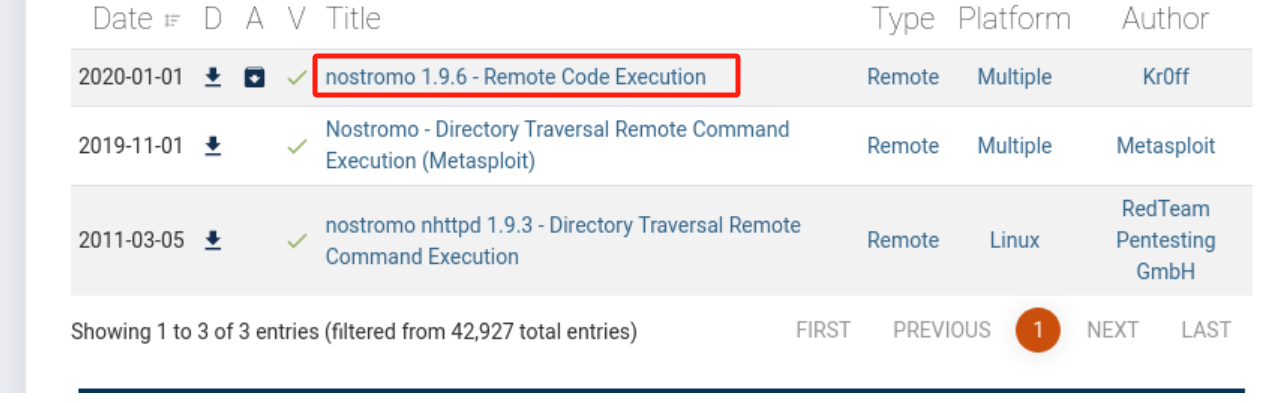Download the nostromo 1.9.6 exploit
Image resolution: width=1270 pixels, height=403 pixels.
point(212,77)
